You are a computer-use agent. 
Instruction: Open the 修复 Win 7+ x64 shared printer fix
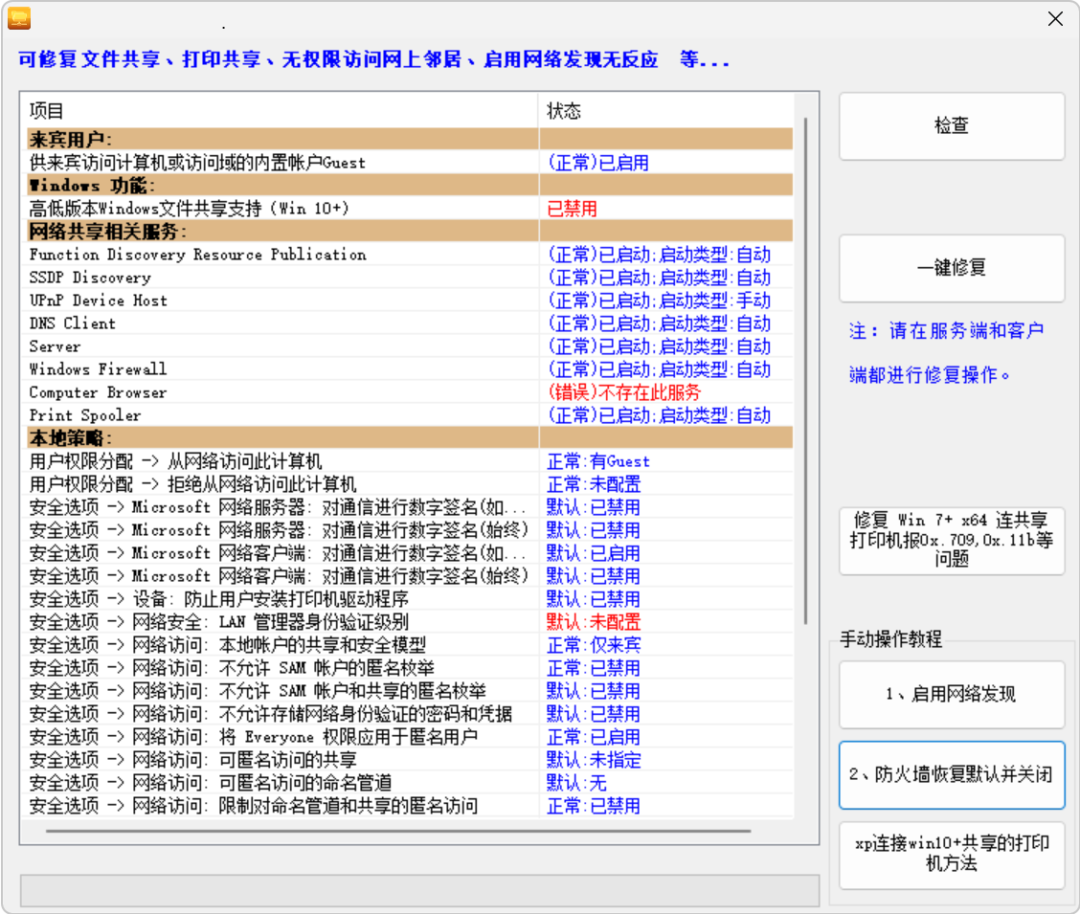(x=951, y=541)
